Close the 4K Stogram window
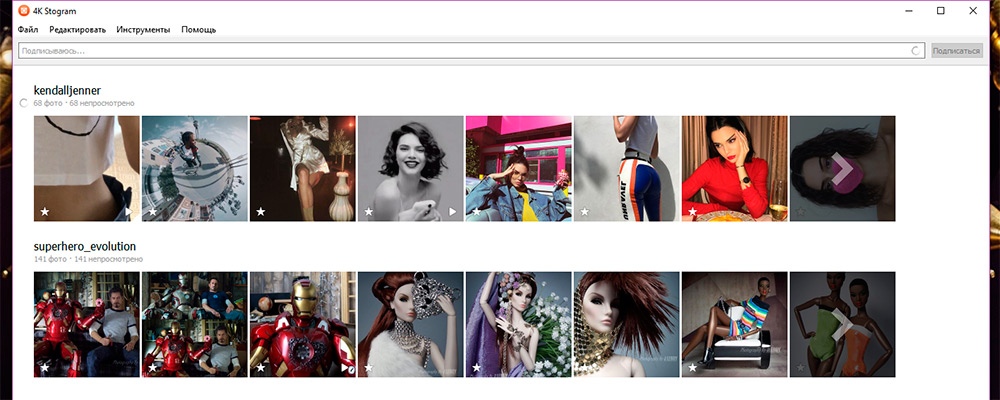Image resolution: width=1000 pixels, height=400 pixels. coord(973,11)
